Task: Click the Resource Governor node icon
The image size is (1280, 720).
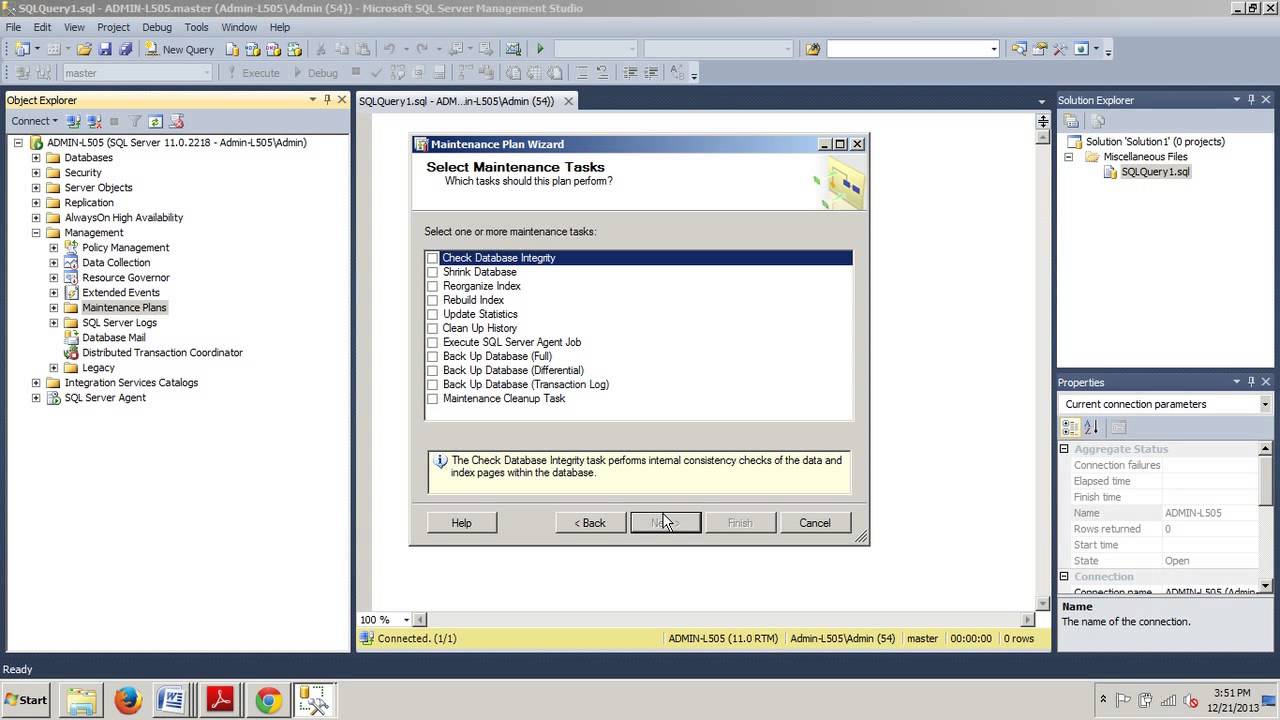Action: pos(71,278)
